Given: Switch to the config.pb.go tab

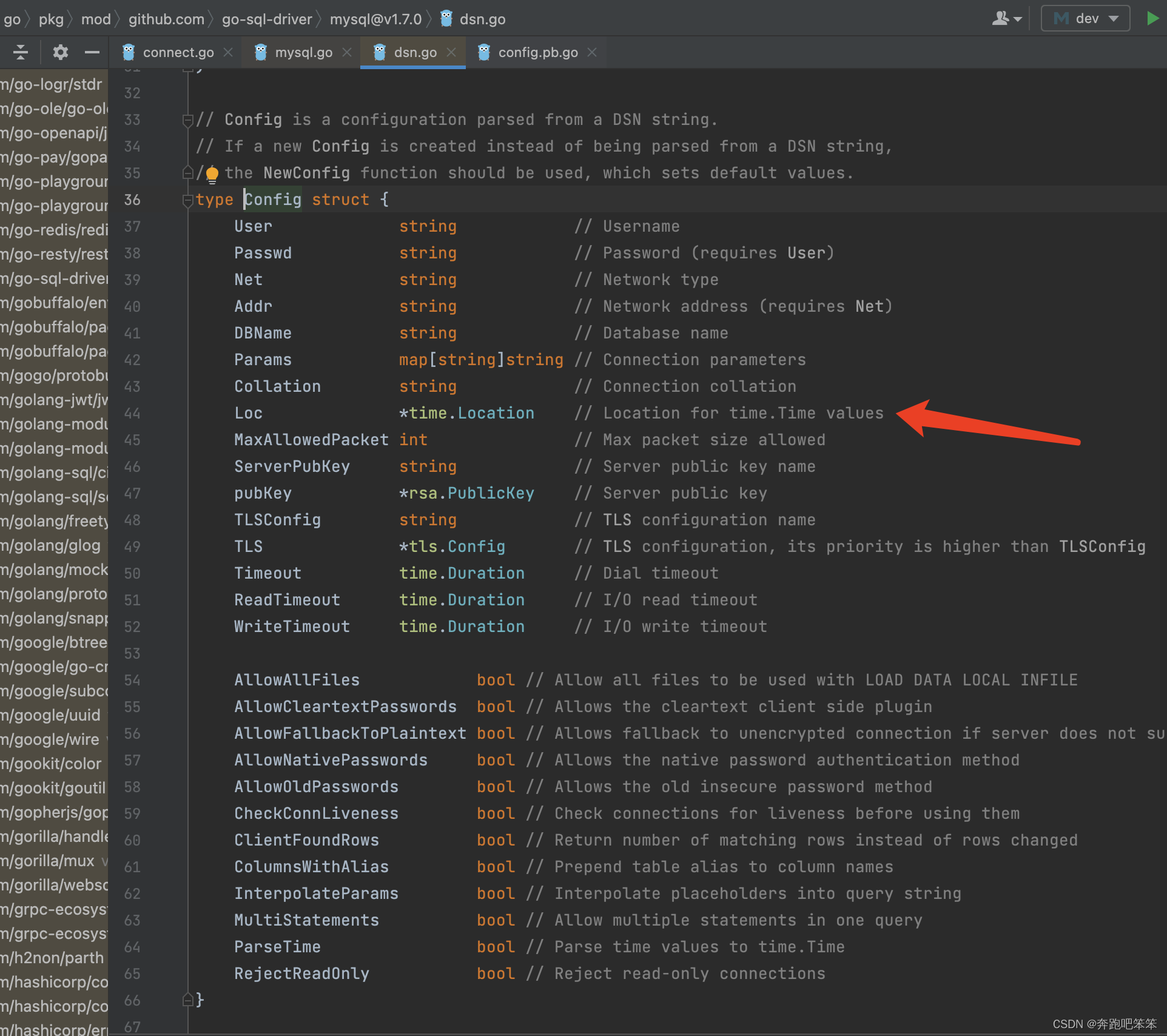Looking at the screenshot, I should coord(537,52).
